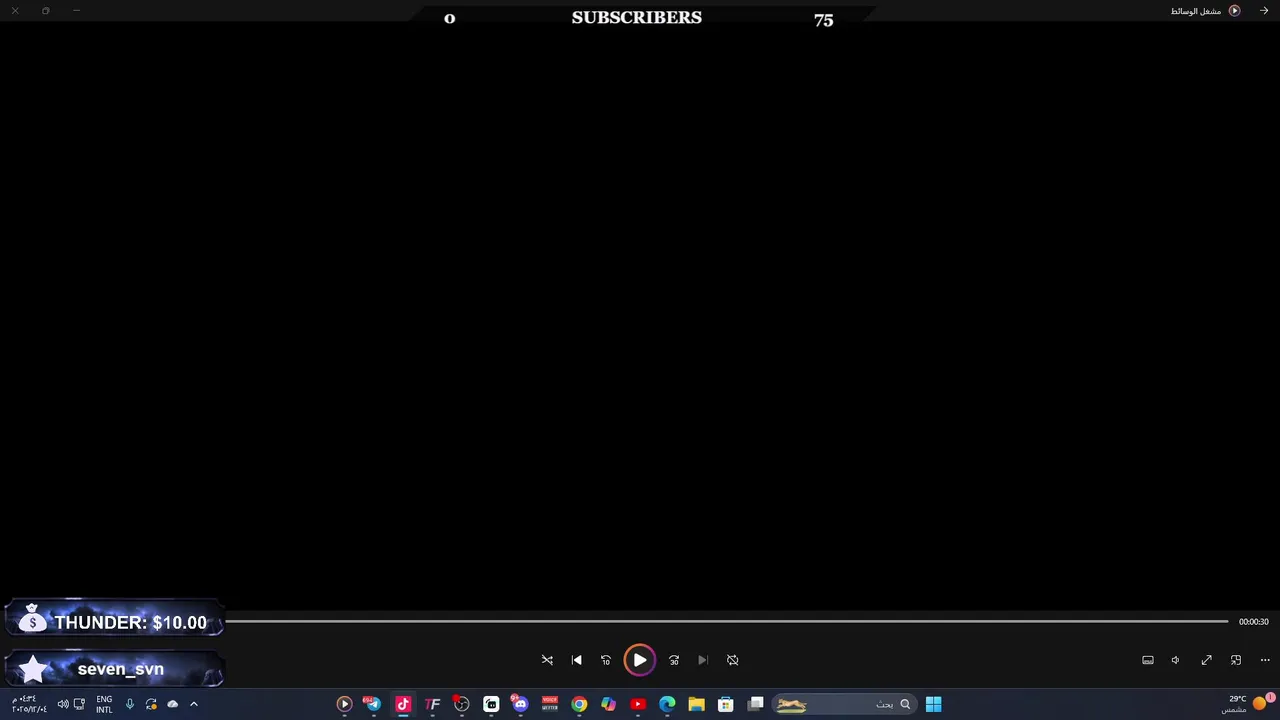Toggle repeat mode in the player
The image size is (1280, 720).
point(732,660)
